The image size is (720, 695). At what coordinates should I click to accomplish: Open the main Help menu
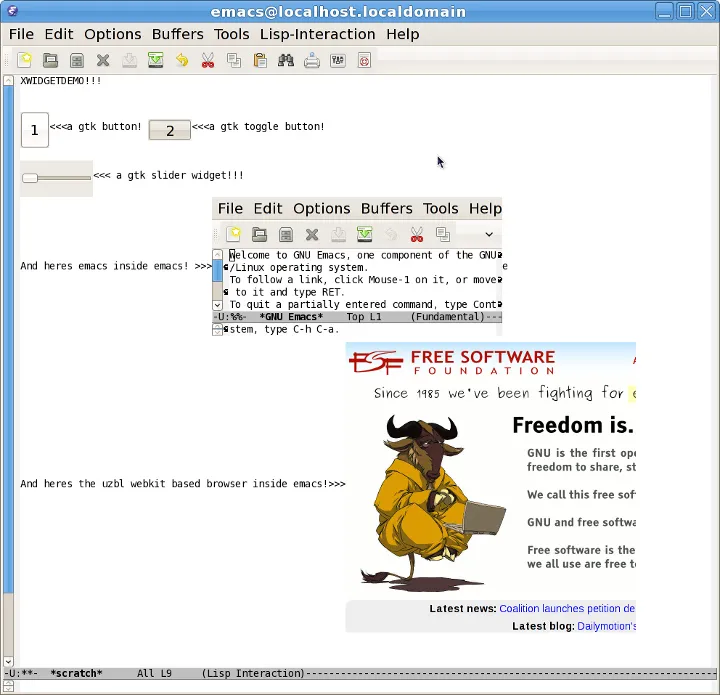click(403, 34)
